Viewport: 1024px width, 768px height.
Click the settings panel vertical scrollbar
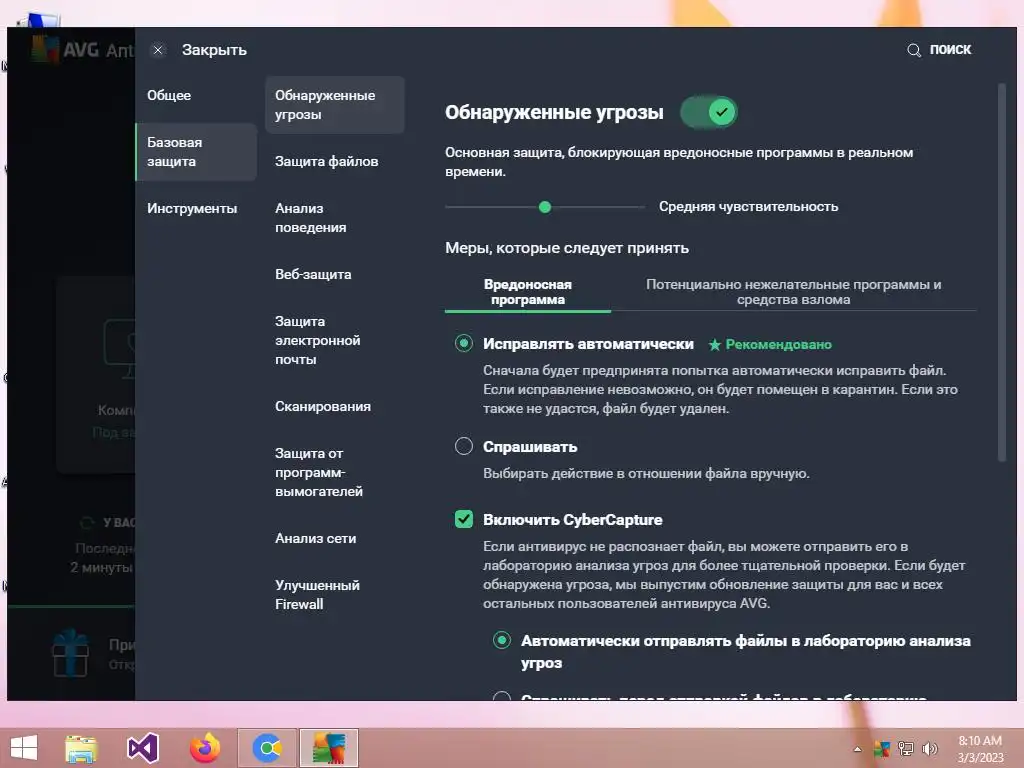point(1002,272)
